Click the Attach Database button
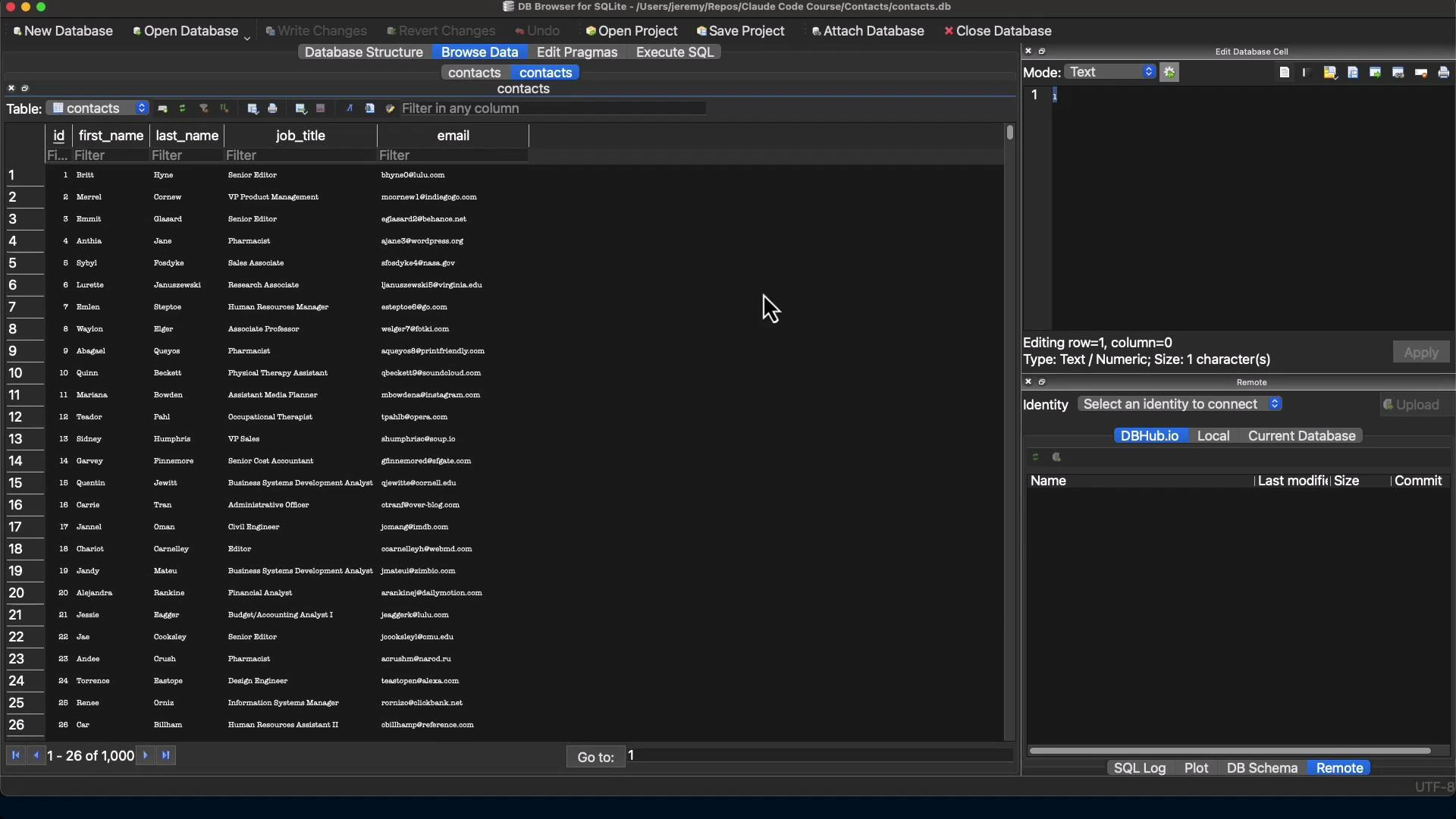Image resolution: width=1456 pixels, height=819 pixels. click(868, 31)
